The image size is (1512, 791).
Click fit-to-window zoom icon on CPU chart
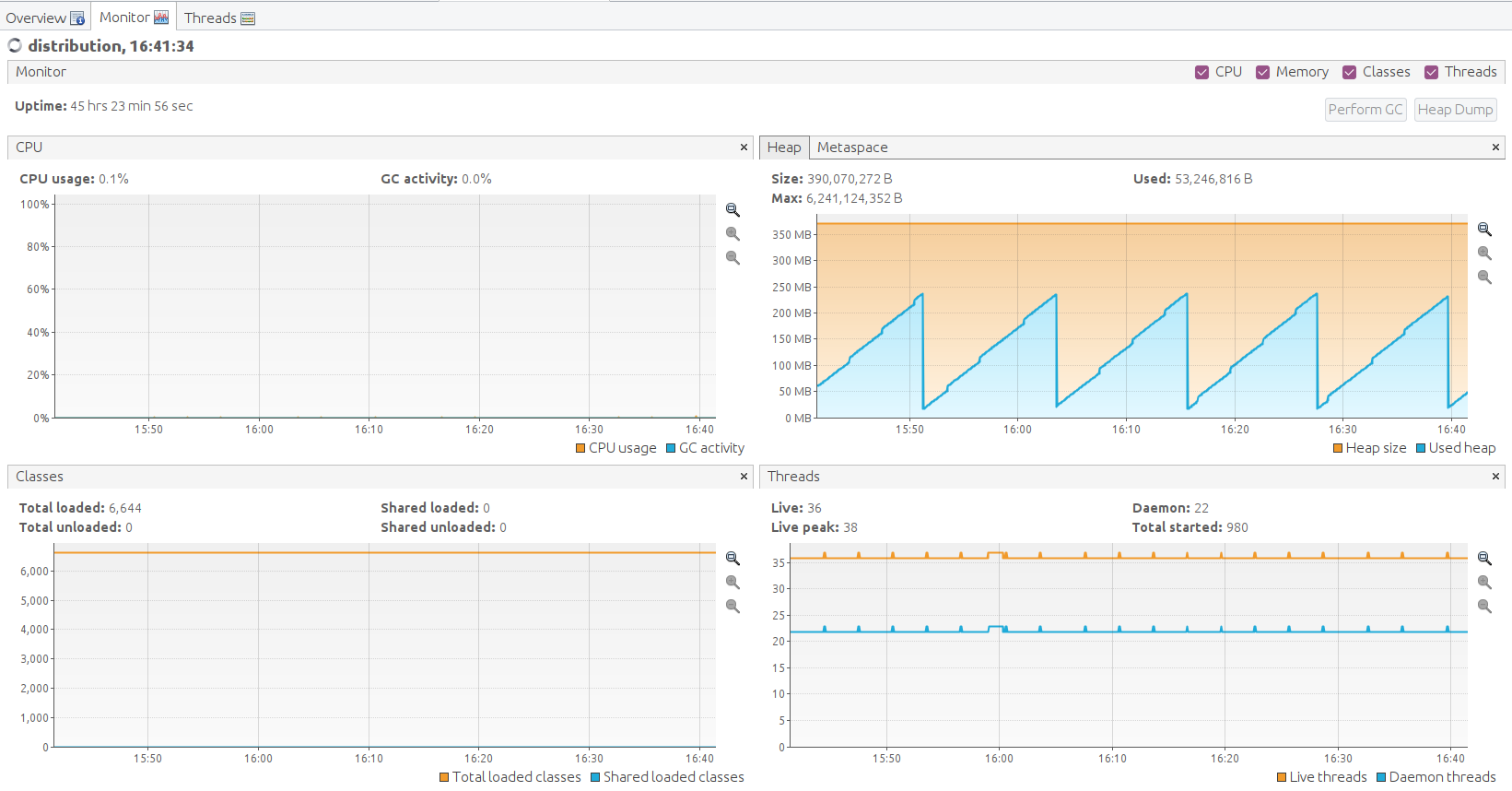point(733,210)
